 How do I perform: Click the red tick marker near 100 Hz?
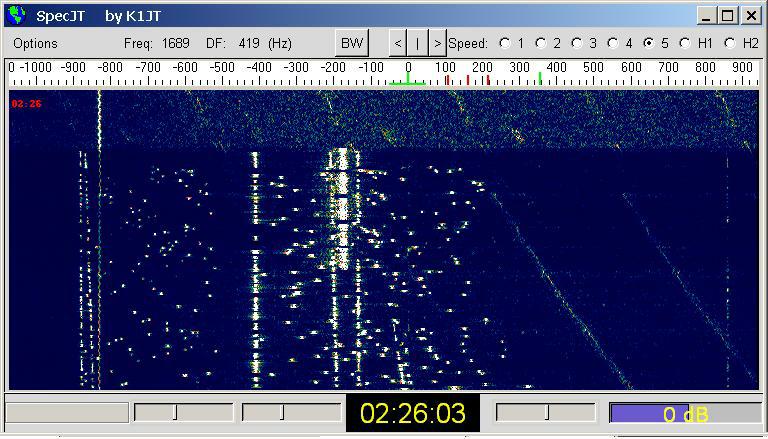coord(447,80)
